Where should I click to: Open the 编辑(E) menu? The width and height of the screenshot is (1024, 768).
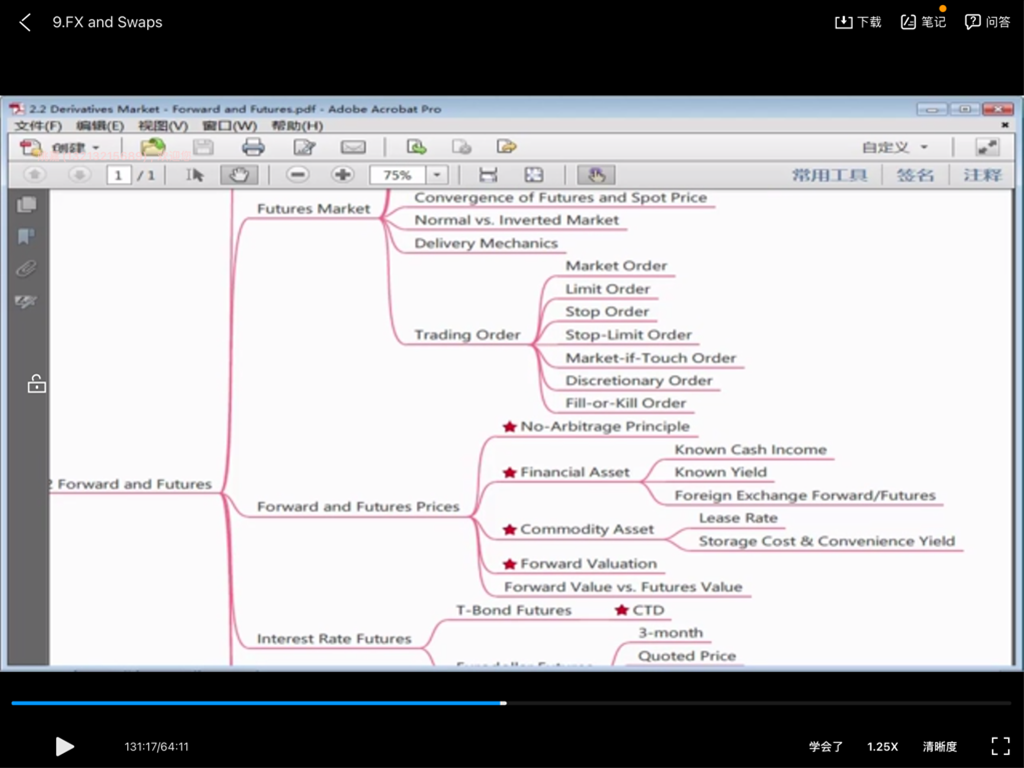(x=100, y=125)
